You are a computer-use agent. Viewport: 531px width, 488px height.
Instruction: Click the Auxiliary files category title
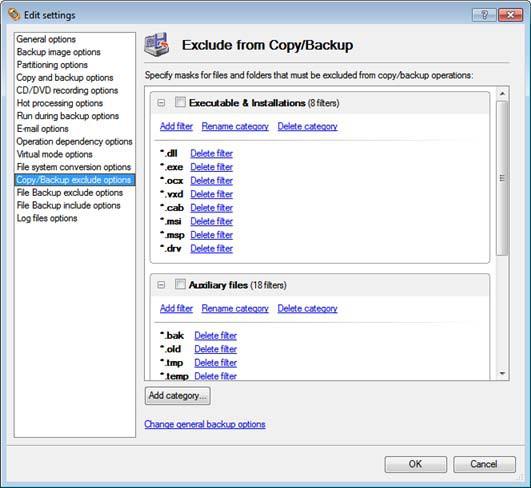218,285
